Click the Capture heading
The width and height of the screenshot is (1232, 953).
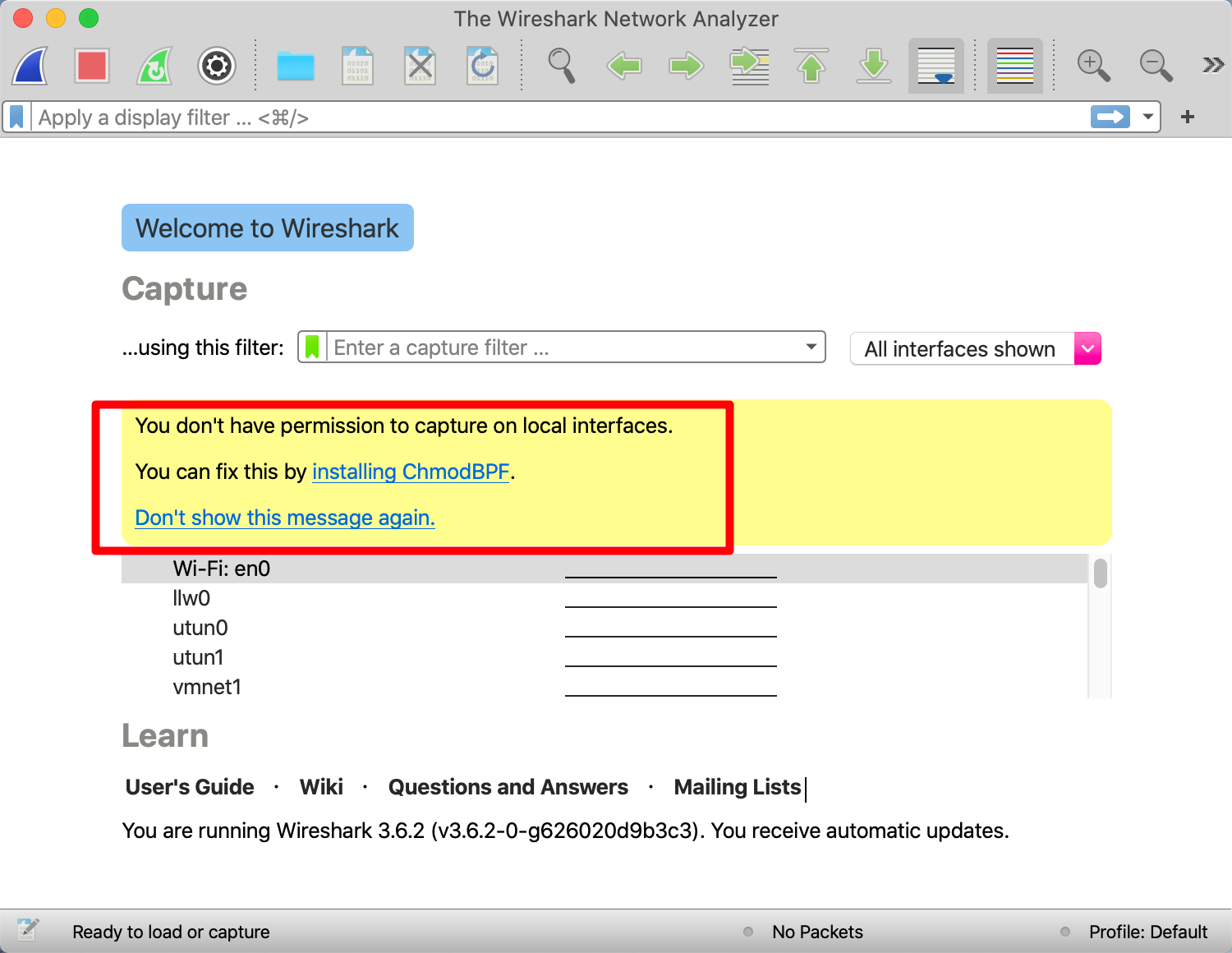pyautogui.click(x=185, y=289)
